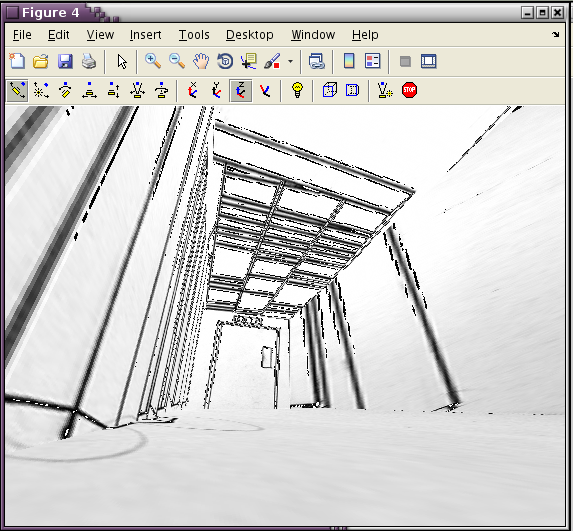Select the Zoom In magnifier tool

153,61
